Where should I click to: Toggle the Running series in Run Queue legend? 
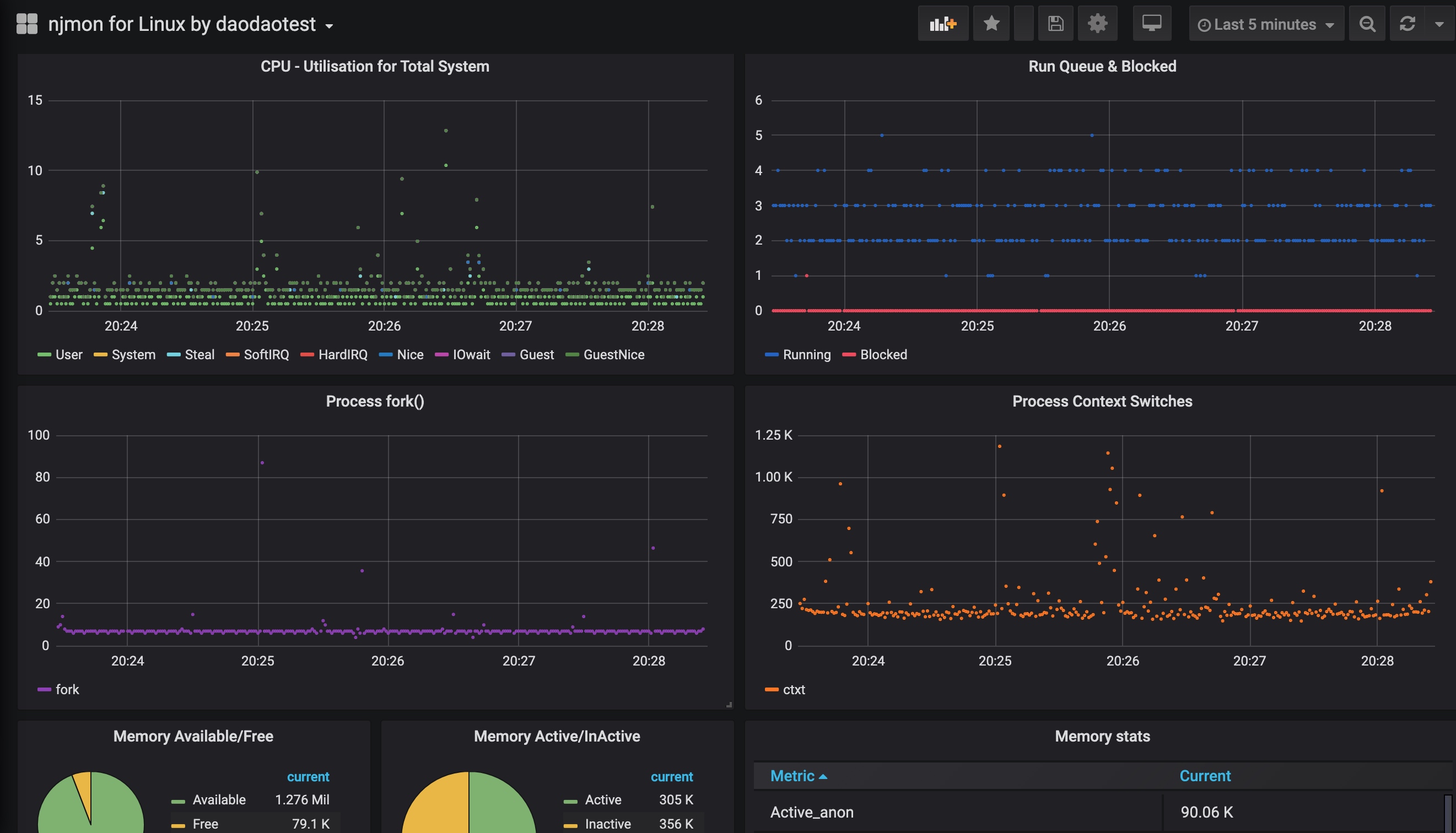pyautogui.click(x=807, y=354)
